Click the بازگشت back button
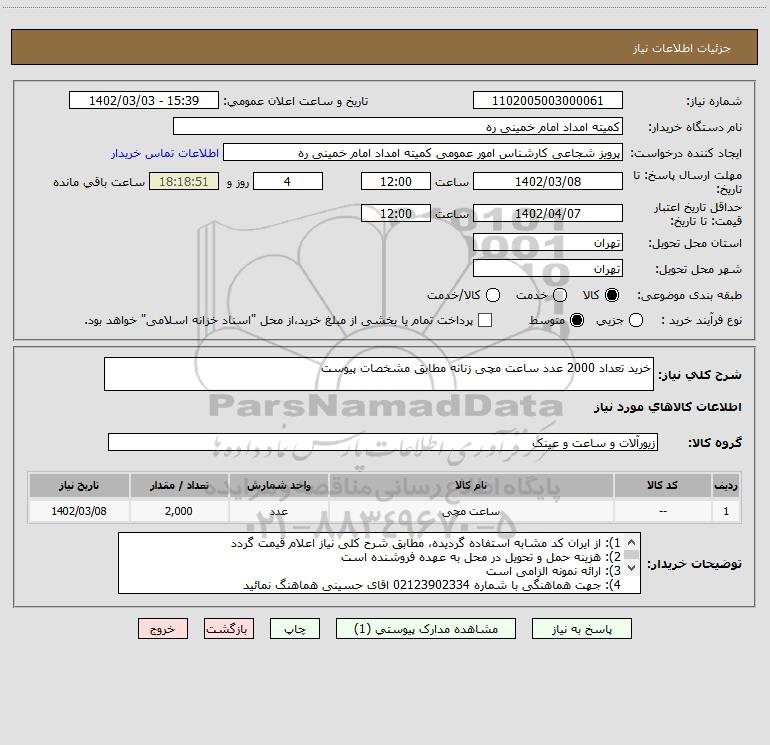770x745 pixels. [229, 629]
